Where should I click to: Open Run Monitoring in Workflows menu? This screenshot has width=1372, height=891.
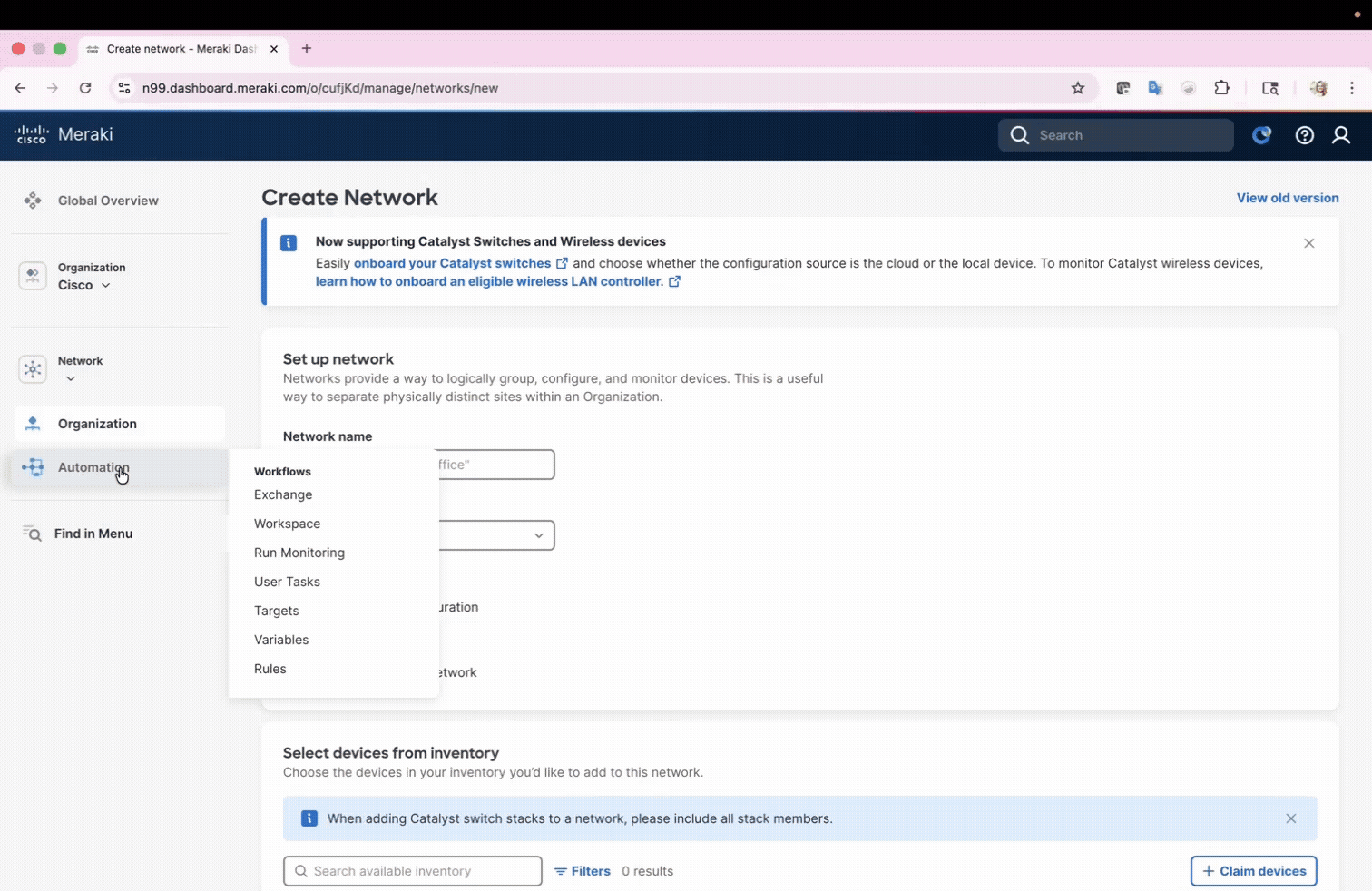(299, 553)
